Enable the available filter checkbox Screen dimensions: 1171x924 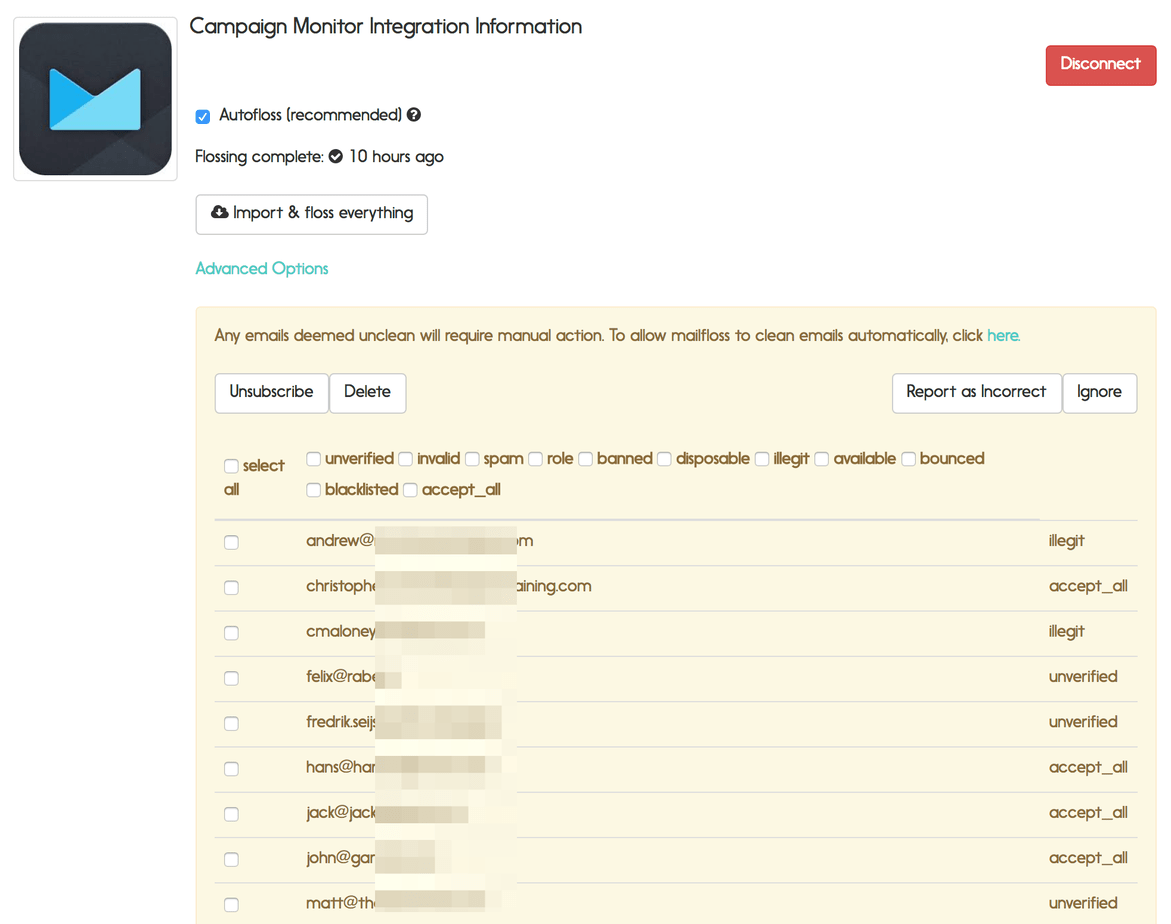tap(821, 459)
